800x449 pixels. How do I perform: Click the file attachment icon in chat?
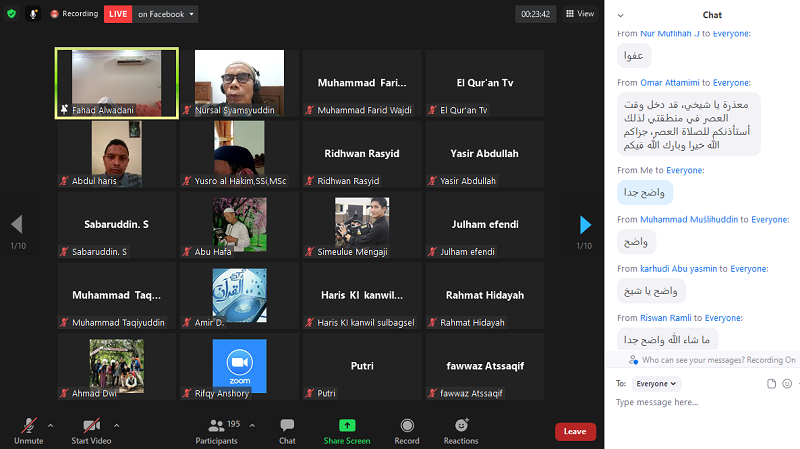coord(771,384)
